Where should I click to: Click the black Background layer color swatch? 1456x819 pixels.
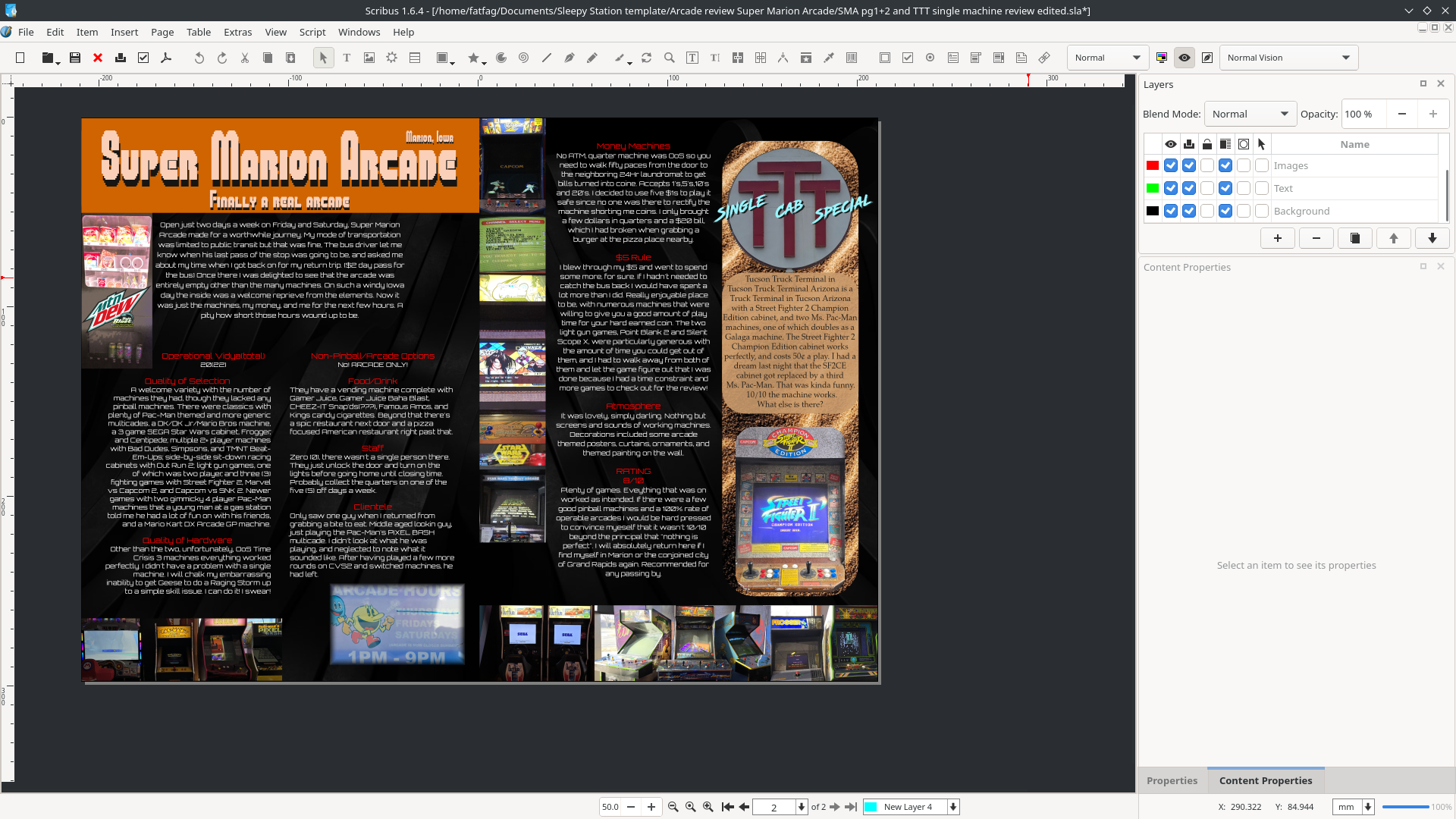pos(1153,211)
